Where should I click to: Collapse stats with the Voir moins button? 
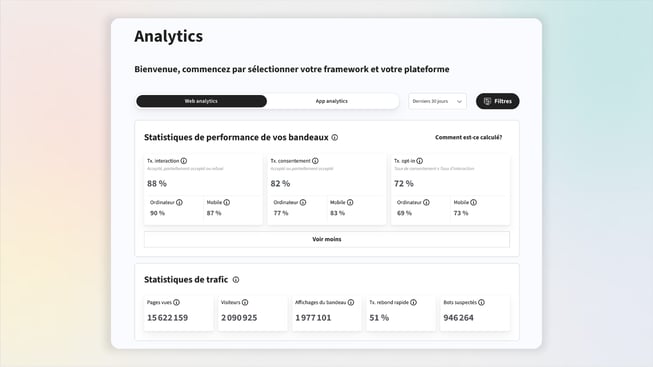coord(326,240)
